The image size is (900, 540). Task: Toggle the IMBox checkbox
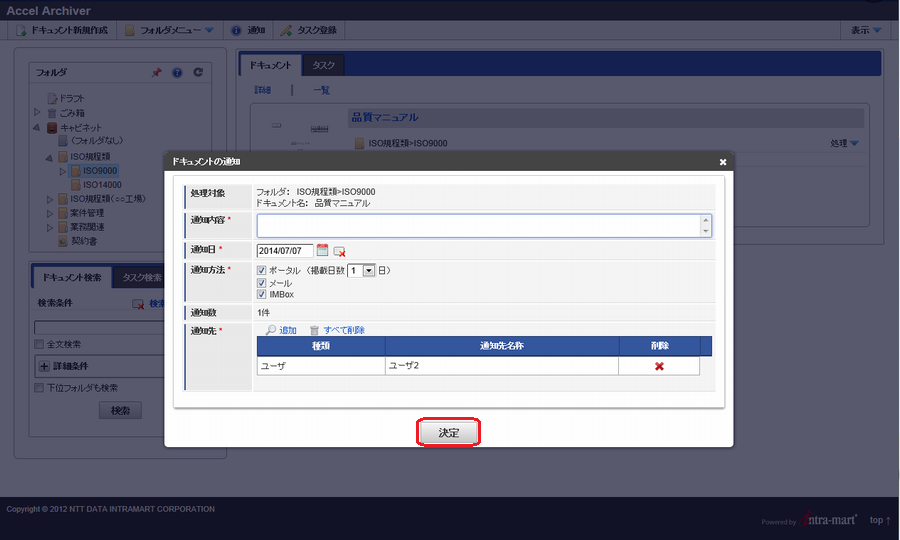pos(262,294)
